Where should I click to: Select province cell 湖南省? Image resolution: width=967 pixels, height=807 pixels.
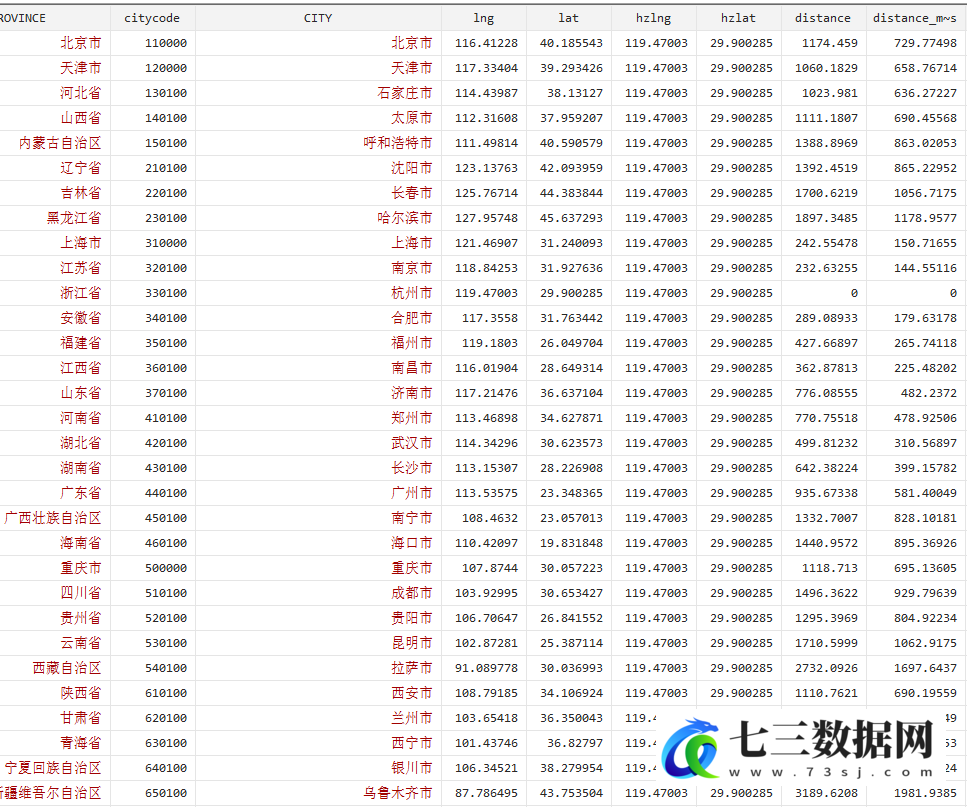(81, 468)
